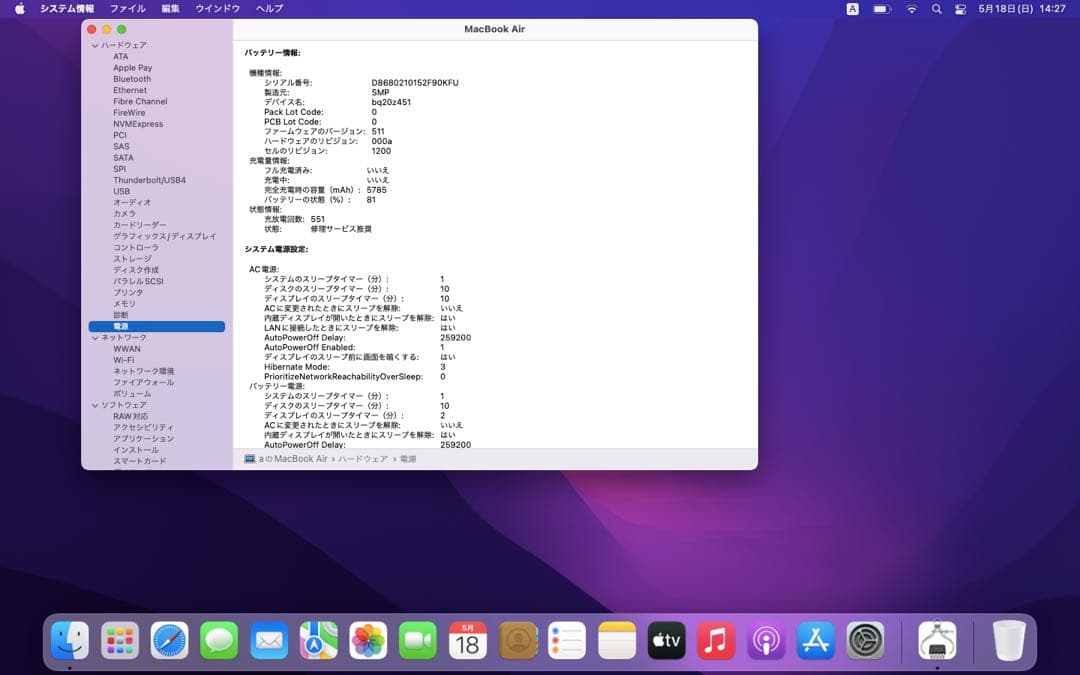
Task: Open Launchpad from the Dock
Action: coord(119,642)
